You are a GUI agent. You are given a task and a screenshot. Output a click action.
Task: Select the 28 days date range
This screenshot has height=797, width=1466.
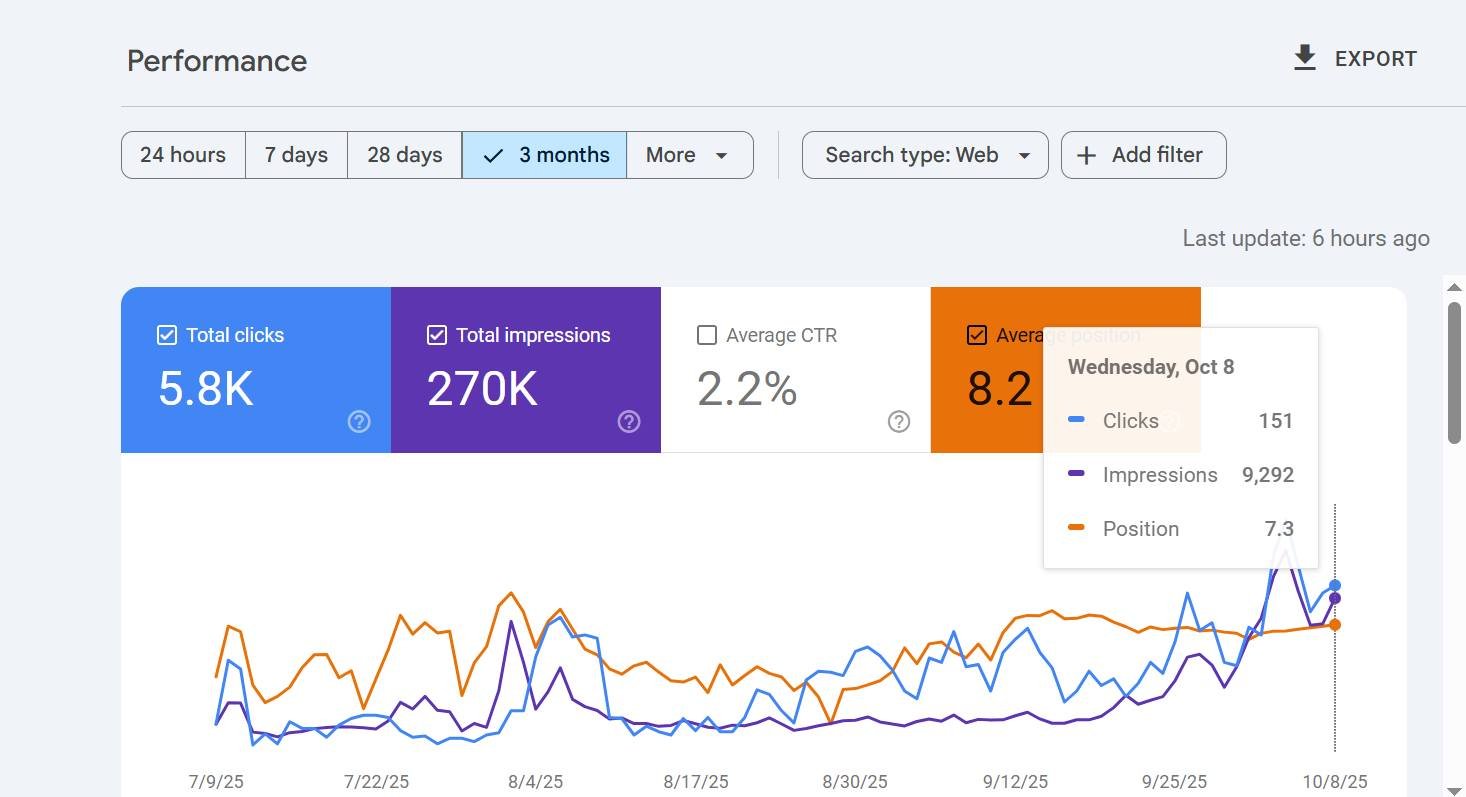[x=404, y=155]
